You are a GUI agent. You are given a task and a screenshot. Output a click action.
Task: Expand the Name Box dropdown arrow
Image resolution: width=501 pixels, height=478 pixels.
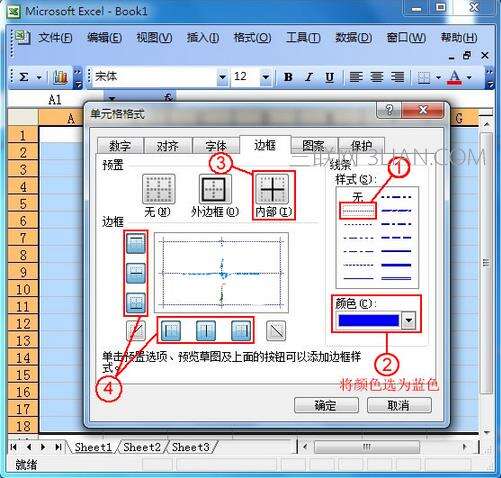click(112, 99)
